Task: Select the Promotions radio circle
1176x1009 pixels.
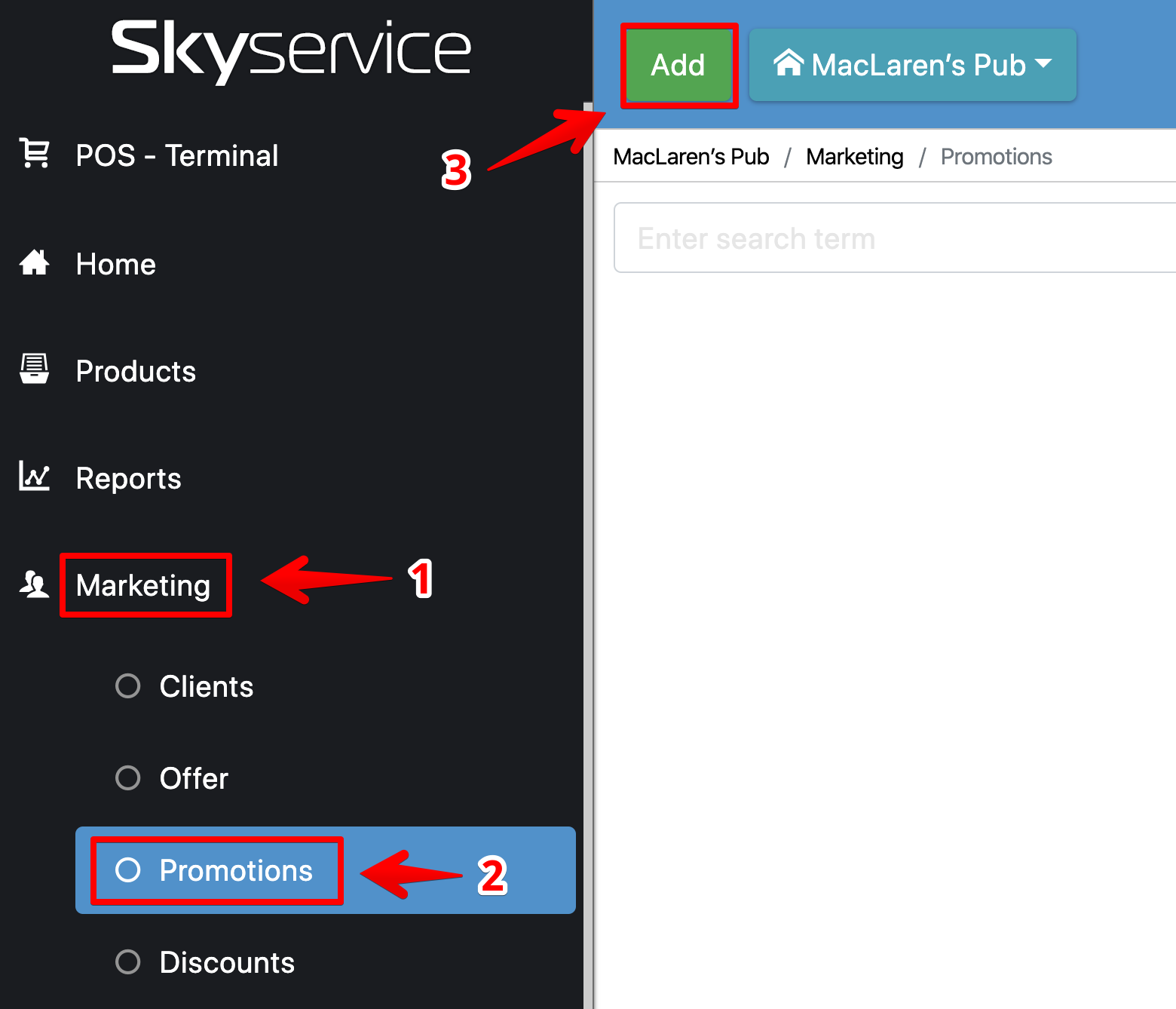Action: click(128, 870)
